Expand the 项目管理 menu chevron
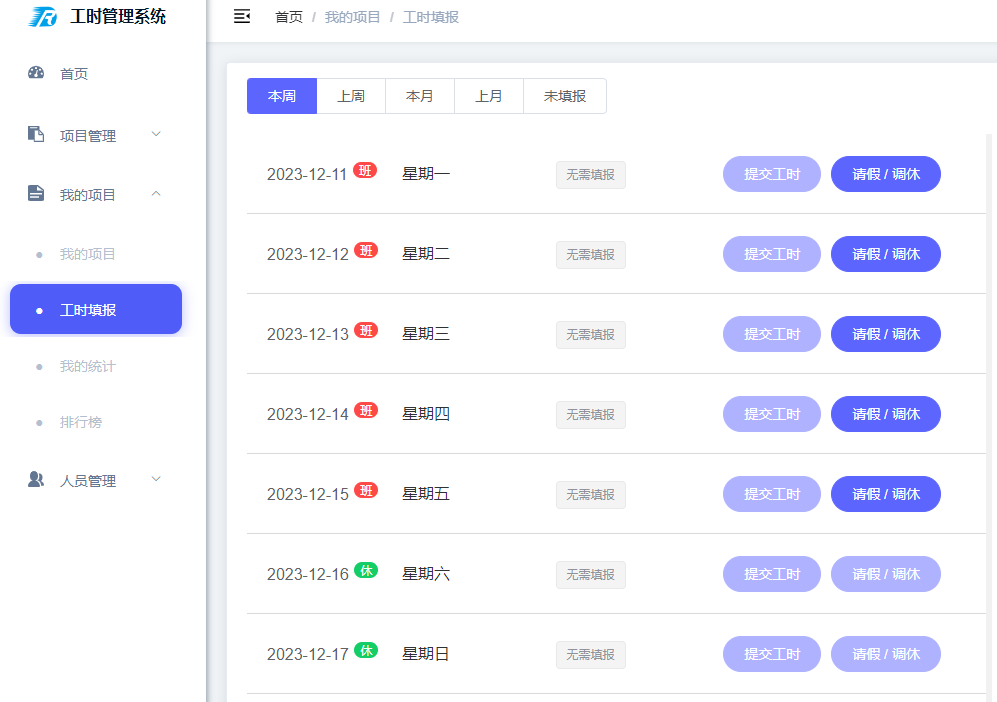 click(156, 134)
